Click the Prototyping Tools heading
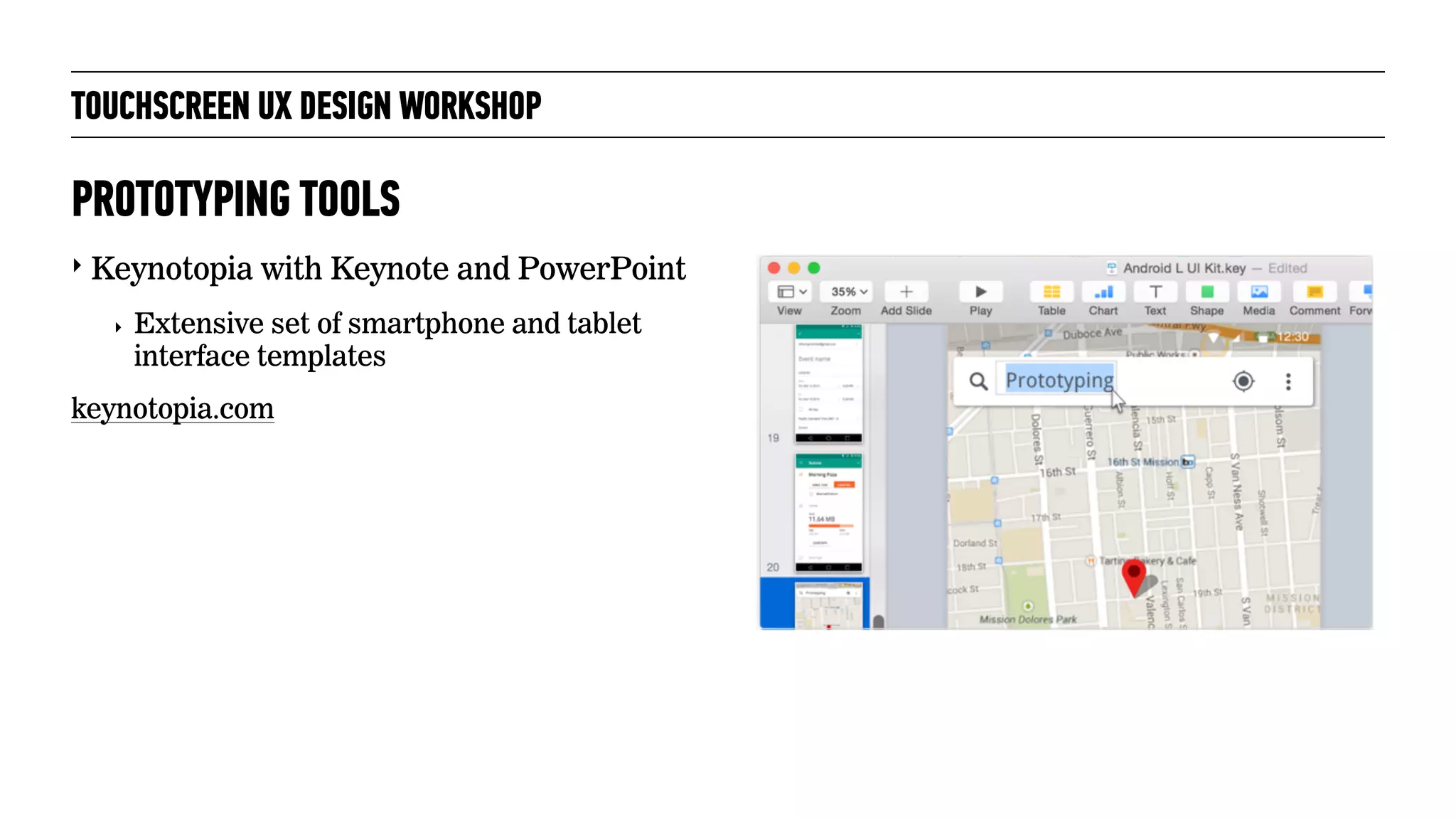Viewport: 1456px width, 818px height. (236, 199)
